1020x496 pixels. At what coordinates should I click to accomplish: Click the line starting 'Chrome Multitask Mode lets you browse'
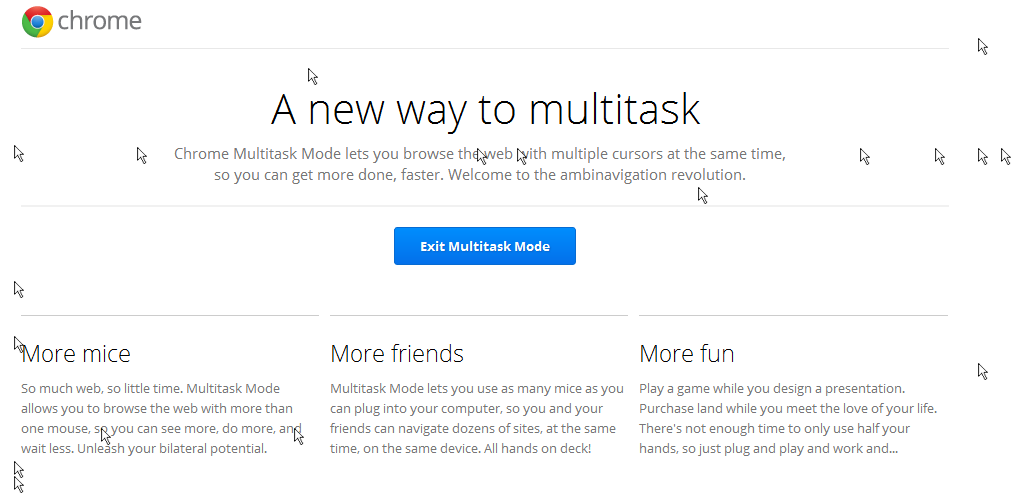pos(480,154)
